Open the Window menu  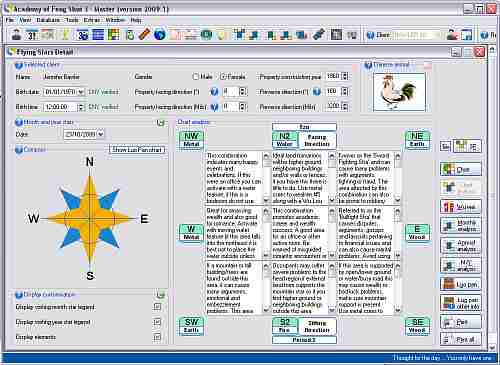click(115, 20)
